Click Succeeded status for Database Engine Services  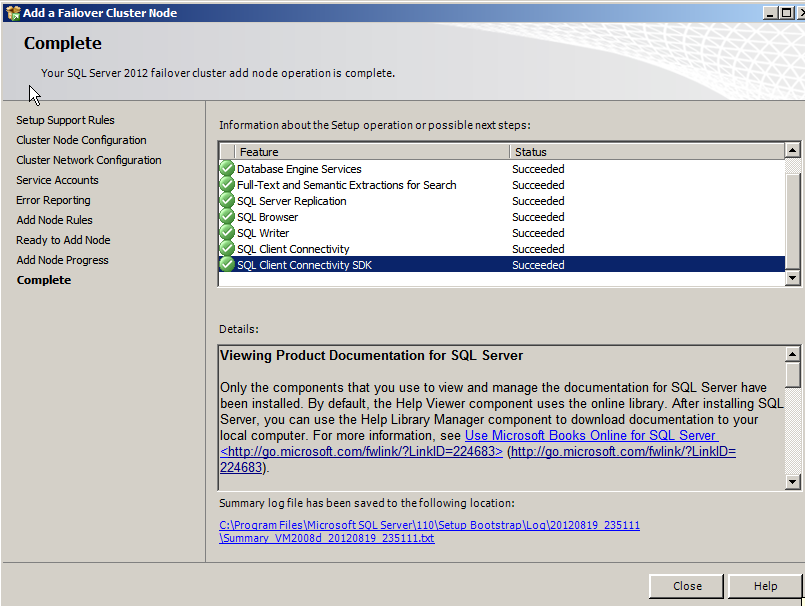pyautogui.click(x=538, y=169)
